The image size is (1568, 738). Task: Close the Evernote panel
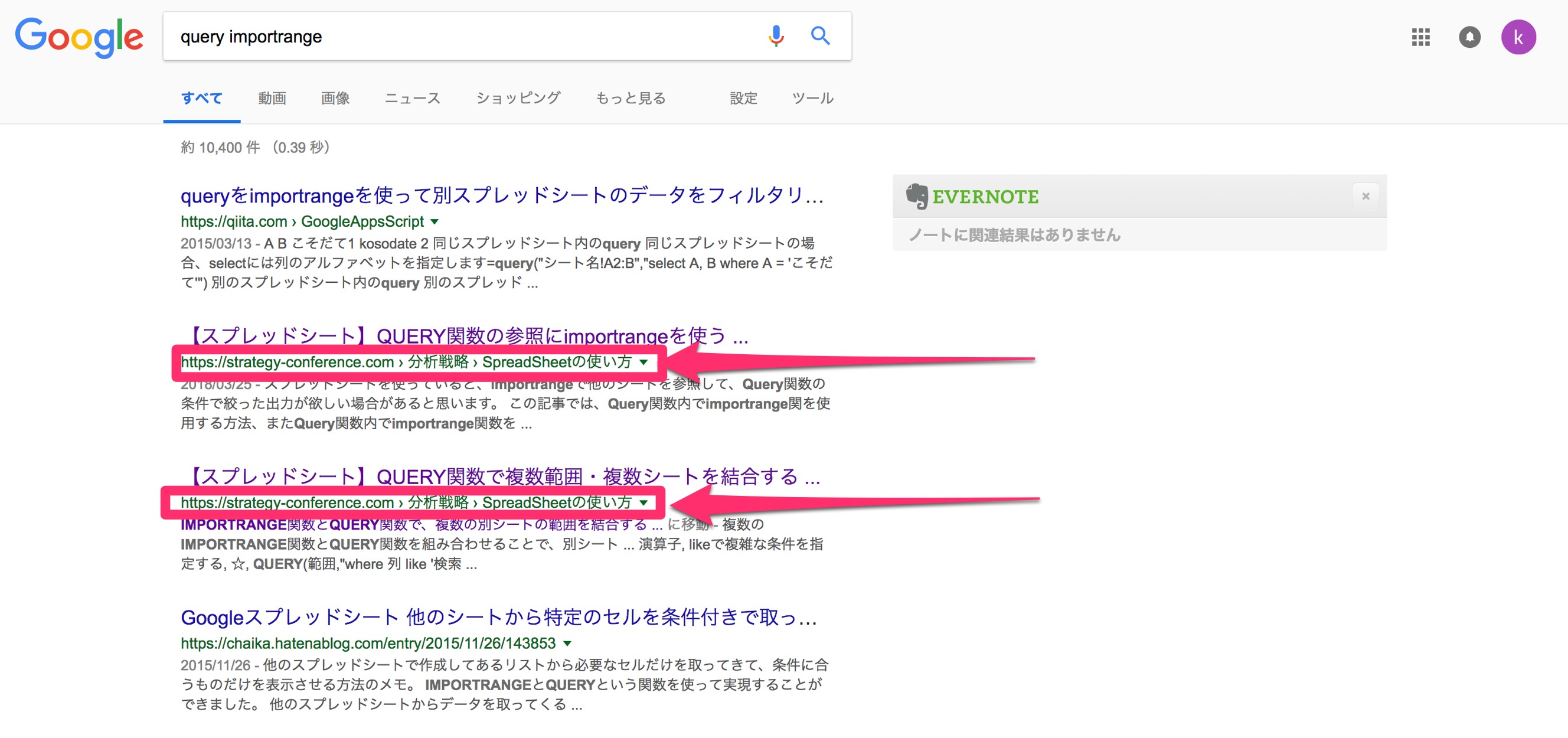(x=1366, y=196)
